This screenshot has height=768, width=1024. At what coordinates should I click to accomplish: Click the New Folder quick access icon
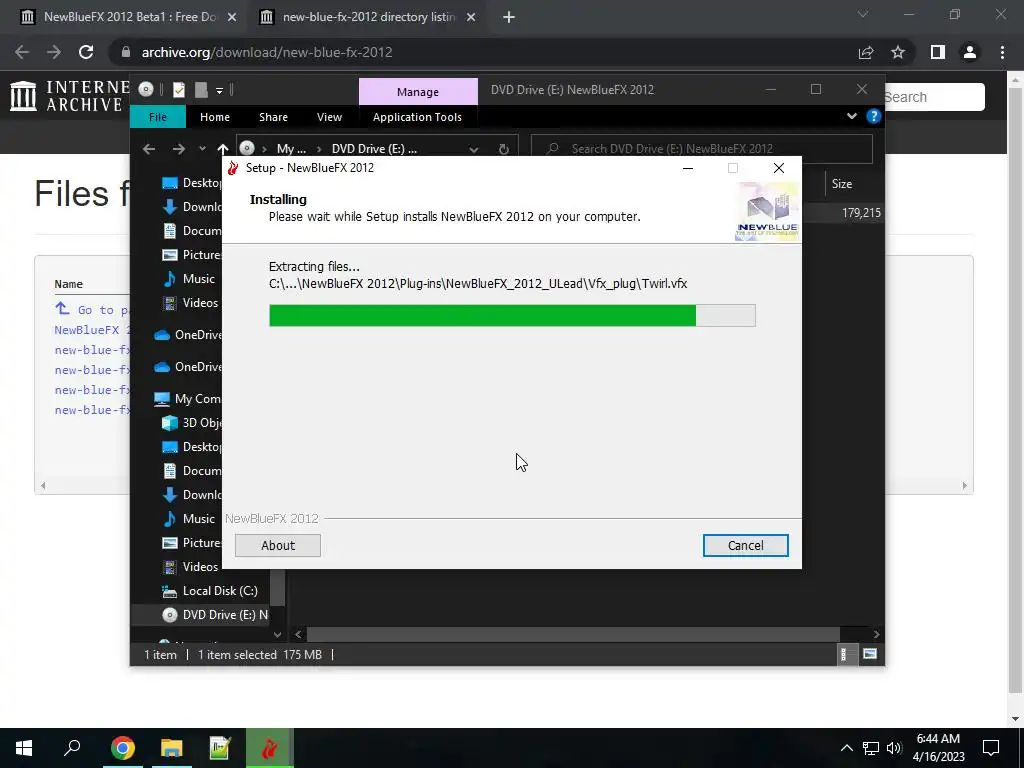click(201, 89)
